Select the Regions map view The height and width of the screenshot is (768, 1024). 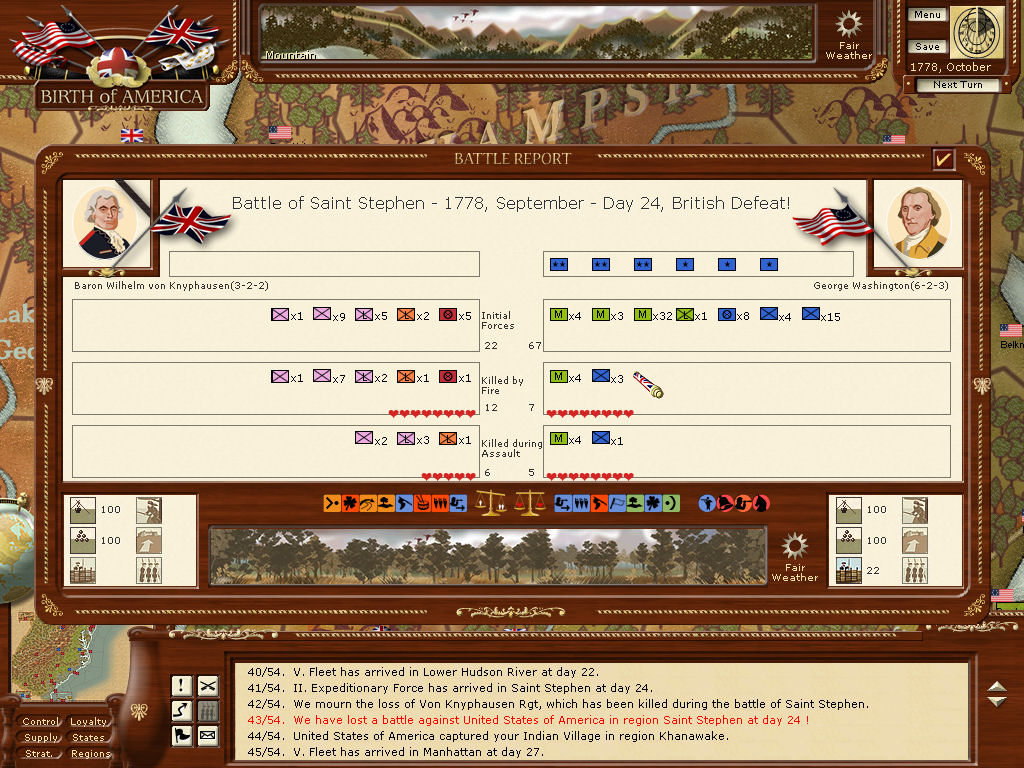coord(90,754)
